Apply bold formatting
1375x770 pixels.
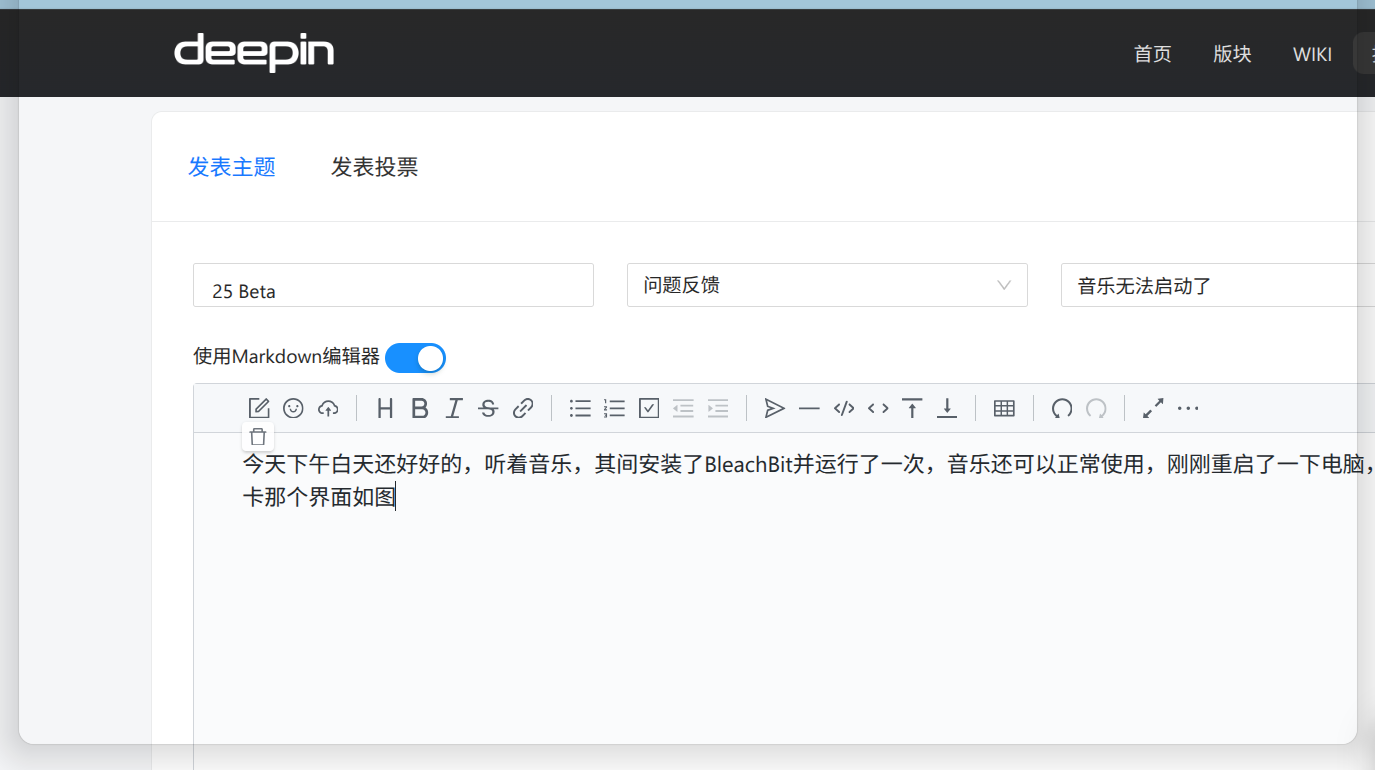pos(420,408)
